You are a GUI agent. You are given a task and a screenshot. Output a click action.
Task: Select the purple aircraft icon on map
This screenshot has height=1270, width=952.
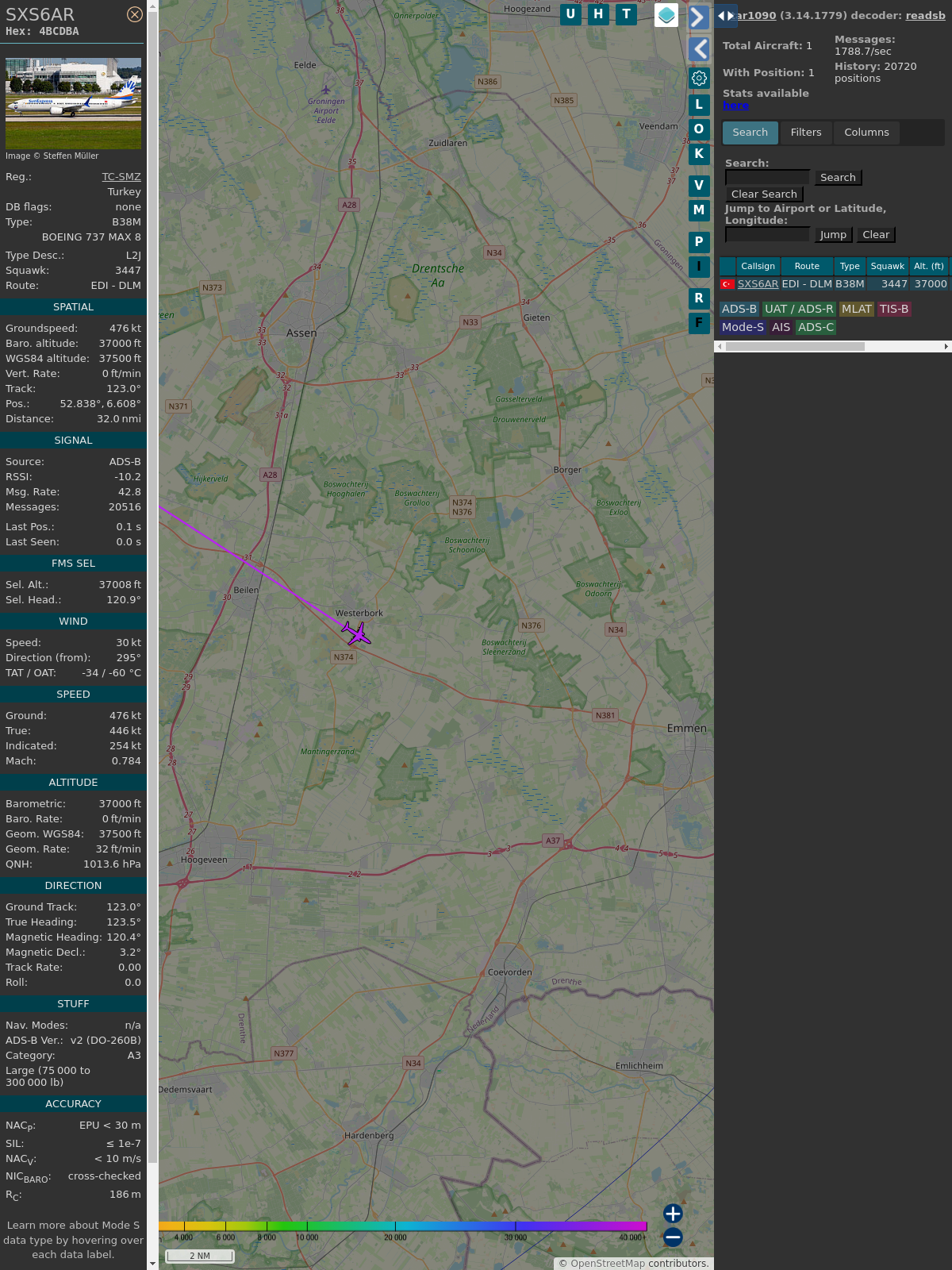click(356, 633)
